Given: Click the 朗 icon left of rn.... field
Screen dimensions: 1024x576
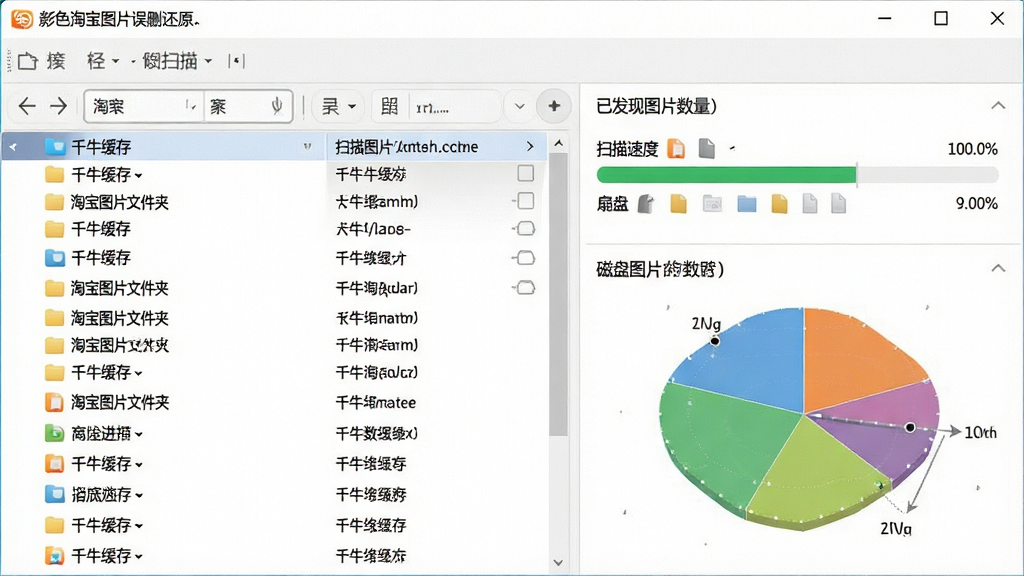Looking at the screenshot, I should coord(390,106).
